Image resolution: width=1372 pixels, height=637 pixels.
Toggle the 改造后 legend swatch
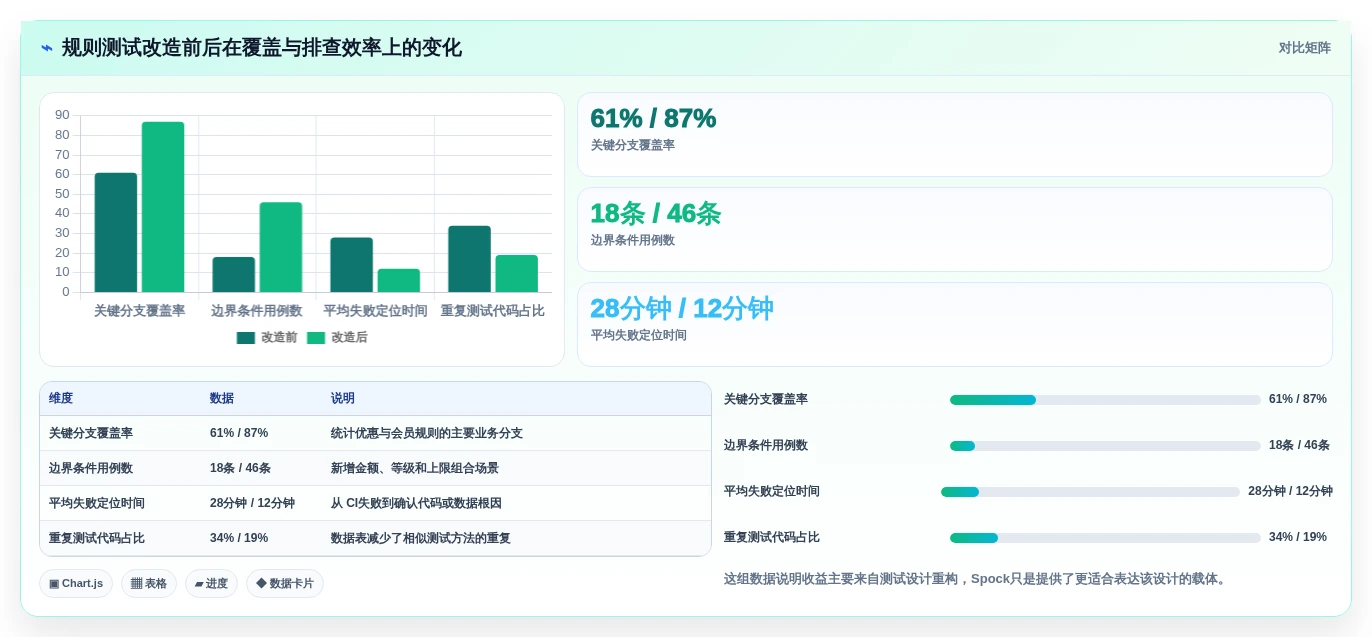(x=316, y=338)
